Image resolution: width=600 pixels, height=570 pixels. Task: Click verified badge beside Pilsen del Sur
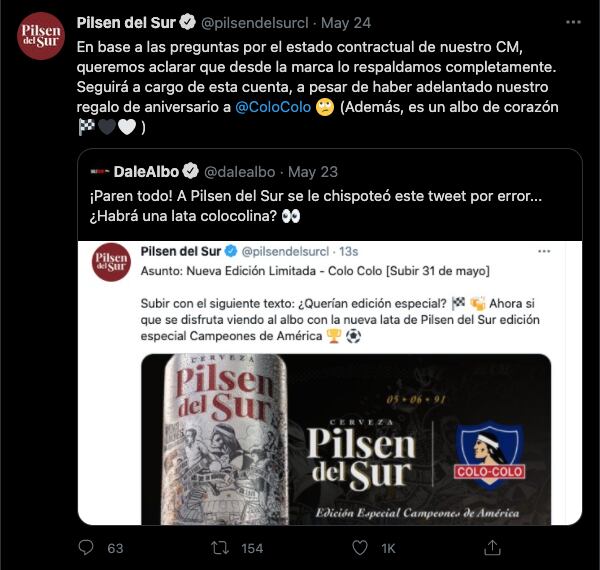(185, 22)
